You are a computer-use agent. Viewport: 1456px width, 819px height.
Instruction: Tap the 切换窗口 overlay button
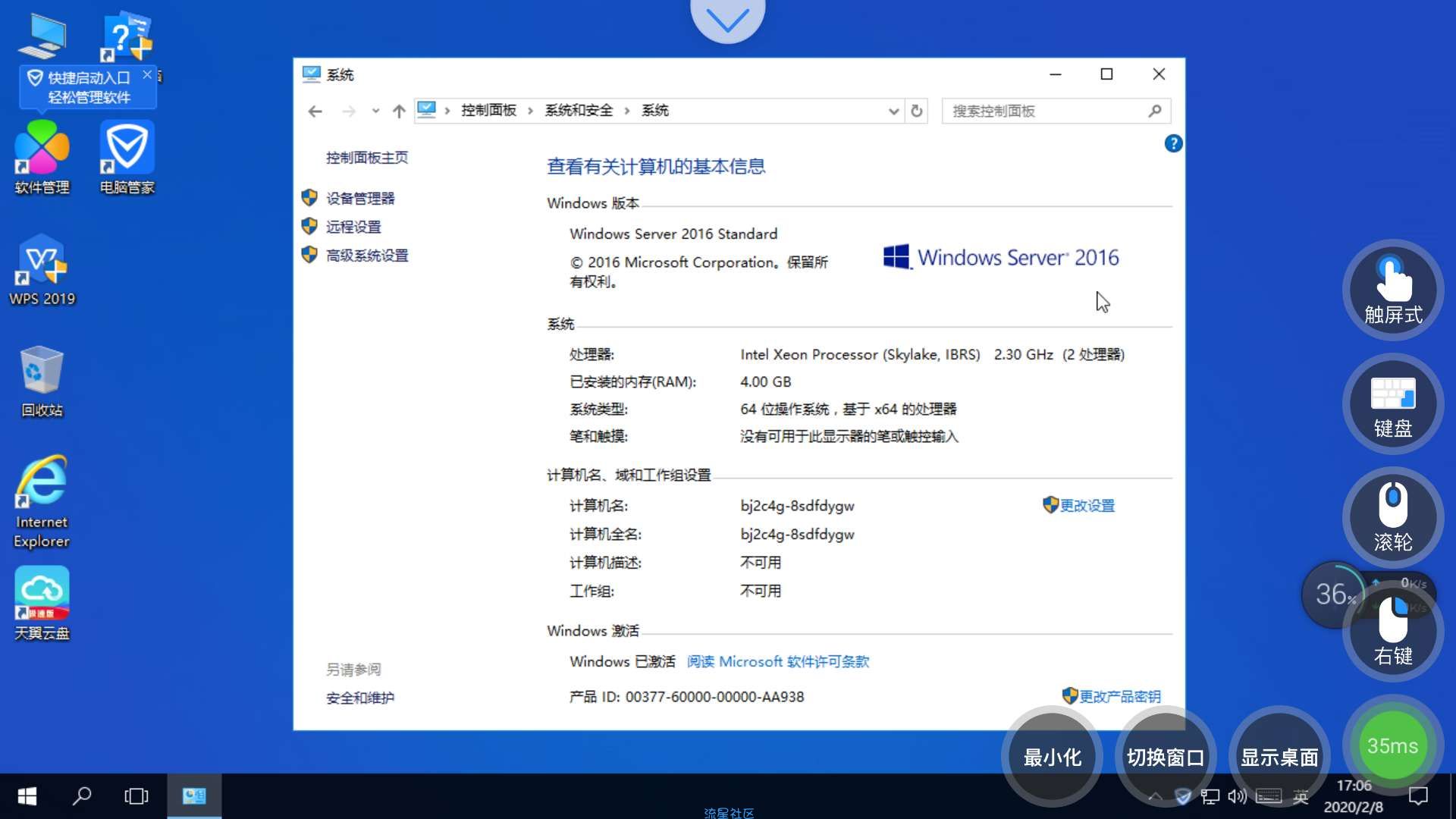coord(1166,756)
